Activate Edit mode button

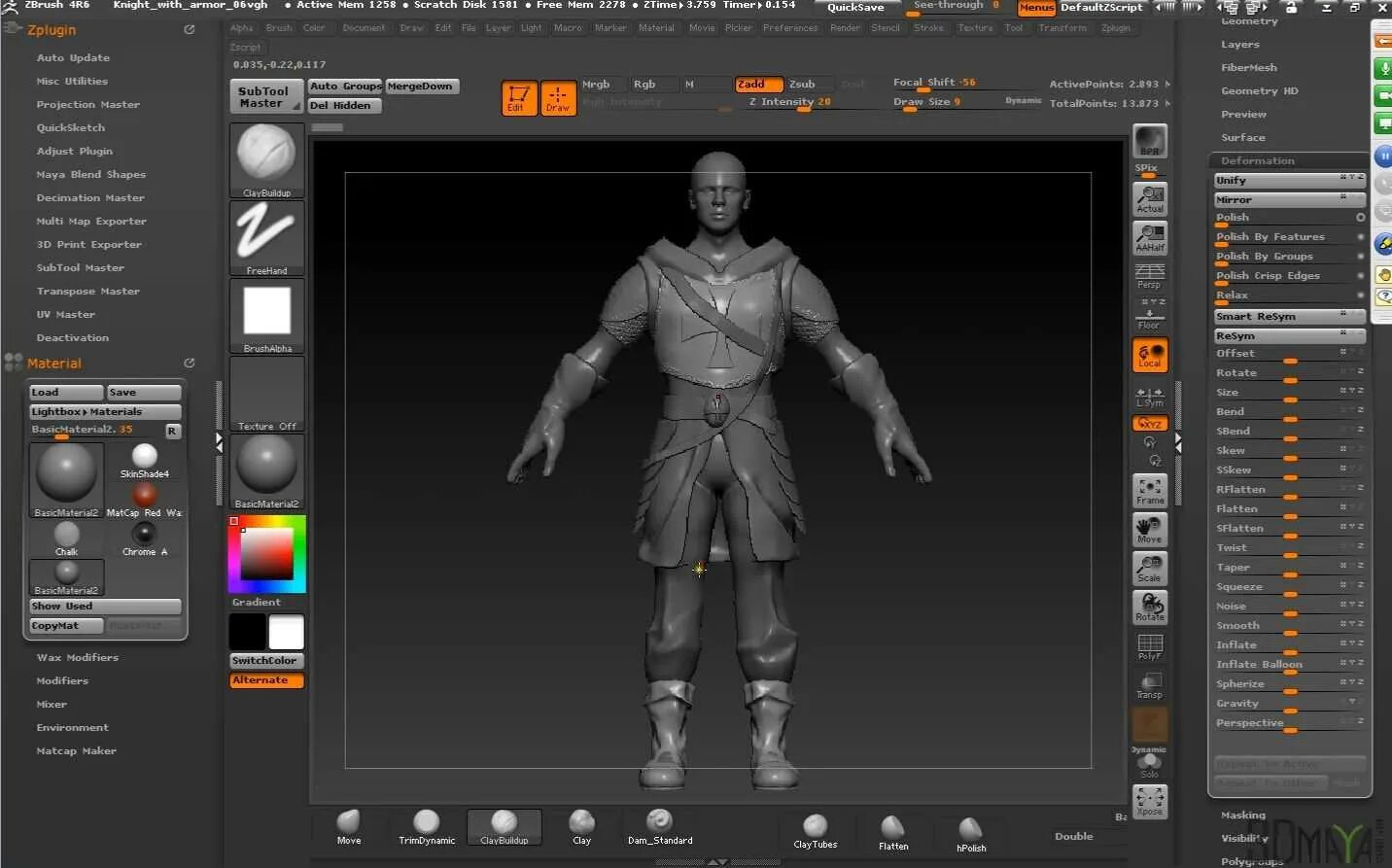[519, 98]
